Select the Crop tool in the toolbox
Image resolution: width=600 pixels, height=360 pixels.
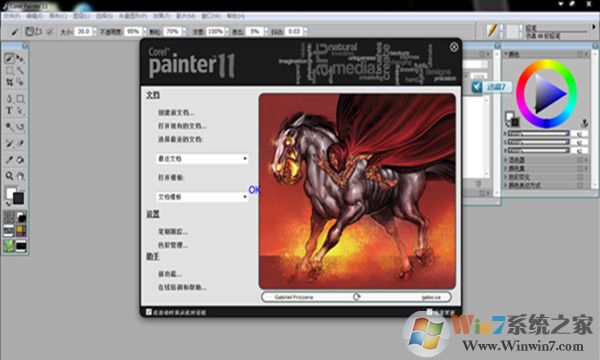pyautogui.click(x=9, y=82)
